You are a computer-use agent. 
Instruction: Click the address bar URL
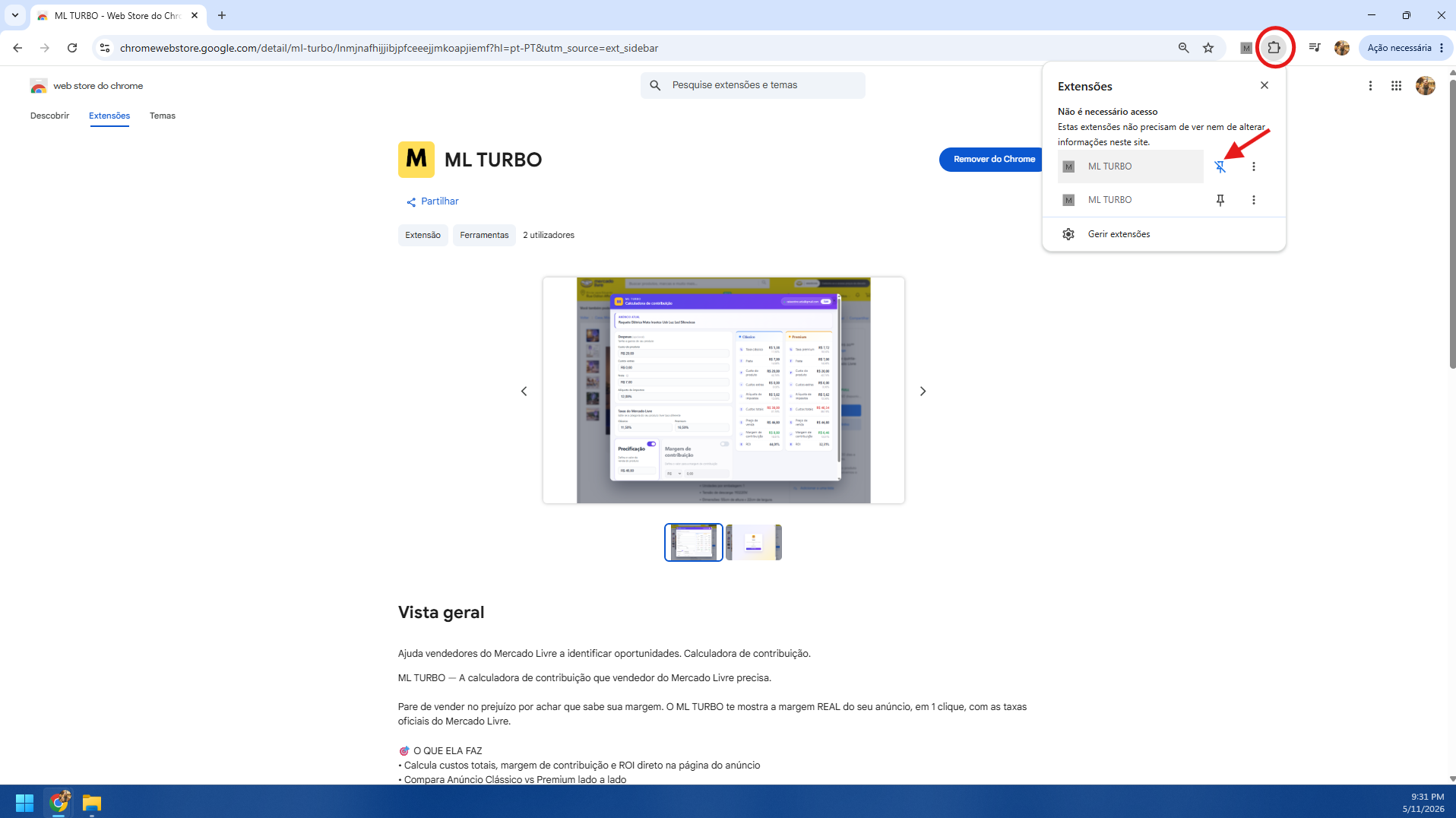pyautogui.click(x=389, y=48)
